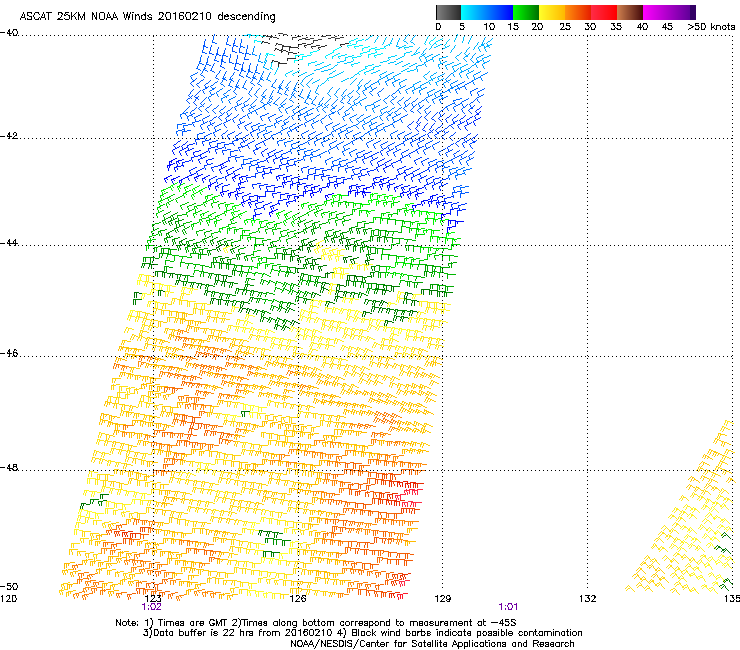Click the longitude label '126'
The width and height of the screenshot is (740, 650).
[298, 599]
